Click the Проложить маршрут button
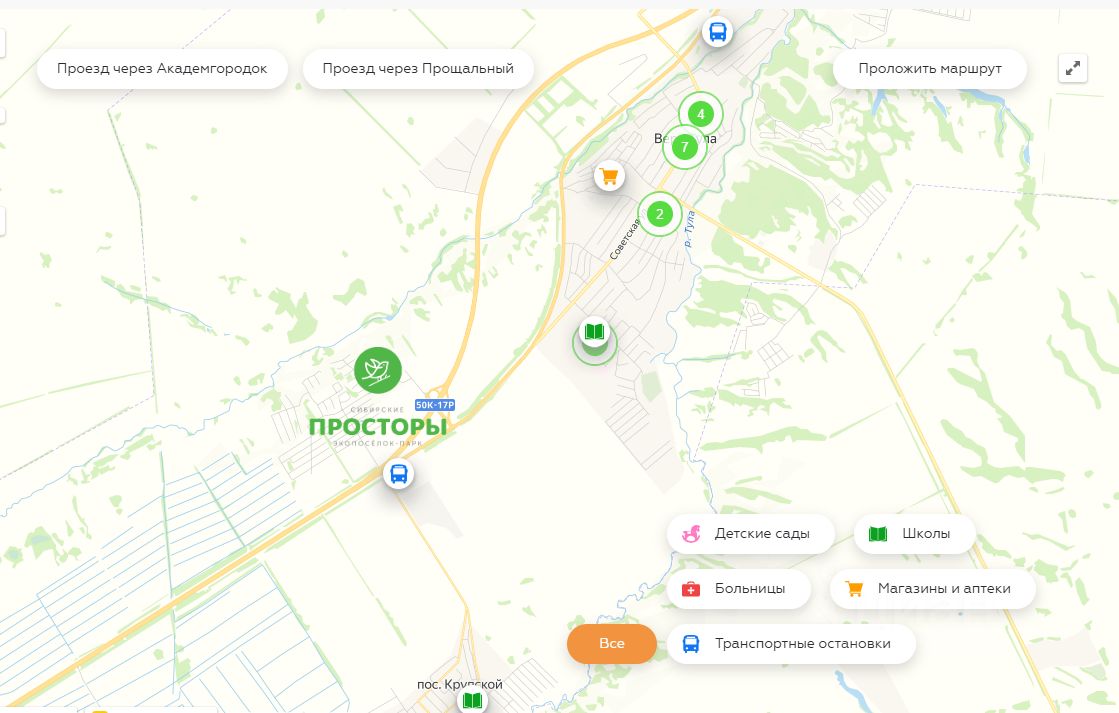Screen dimensions: 1119x713 (x=930, y=69)
